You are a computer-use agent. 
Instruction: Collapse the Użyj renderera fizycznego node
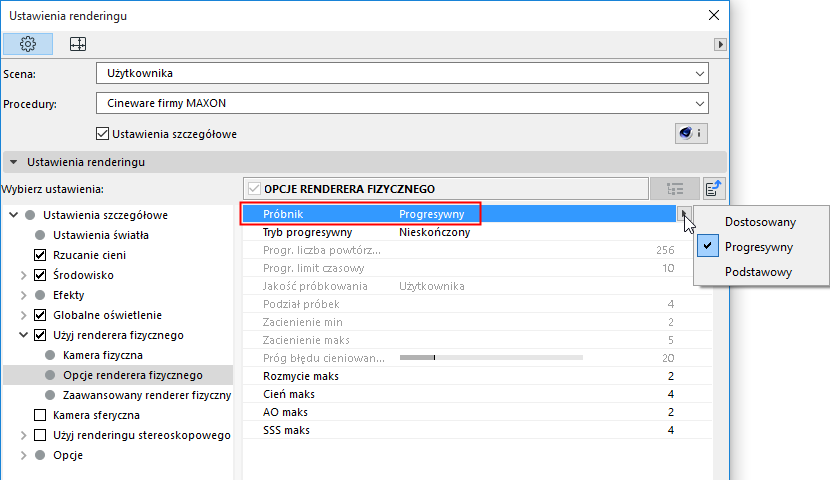click(x=23, y=335)
